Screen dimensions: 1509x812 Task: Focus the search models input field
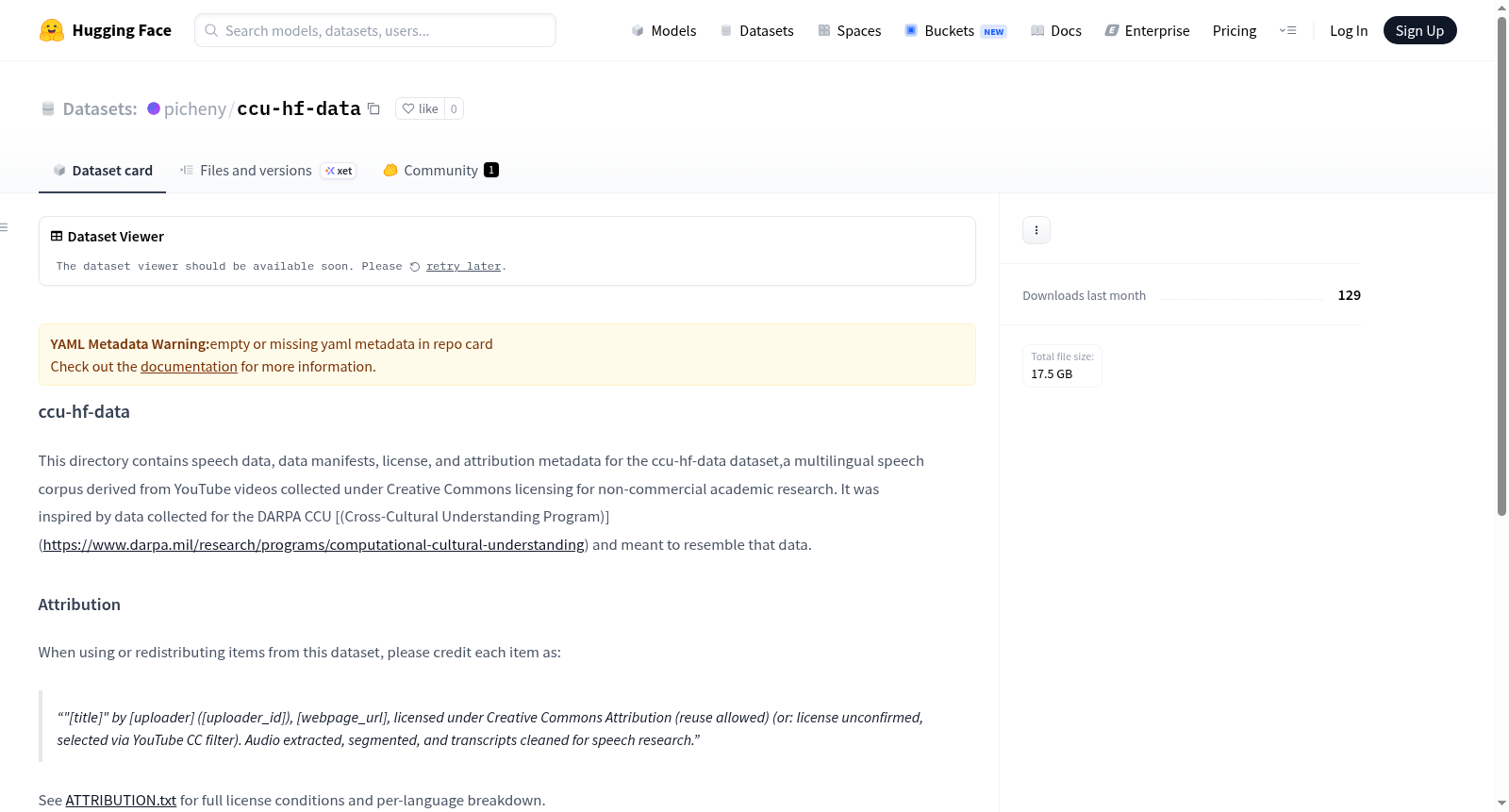(375, 30)
